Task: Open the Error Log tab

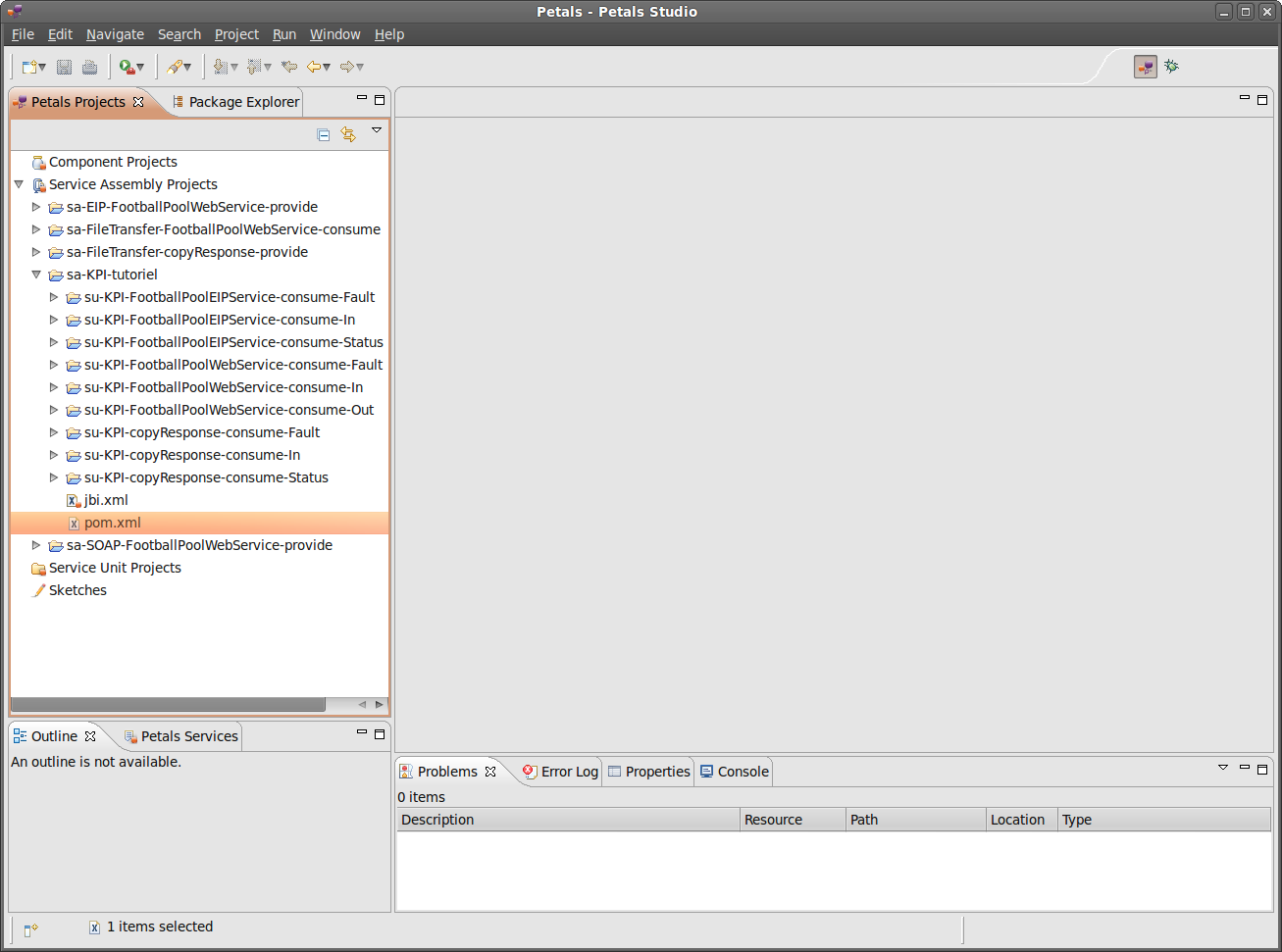Action: coord(560,772)
